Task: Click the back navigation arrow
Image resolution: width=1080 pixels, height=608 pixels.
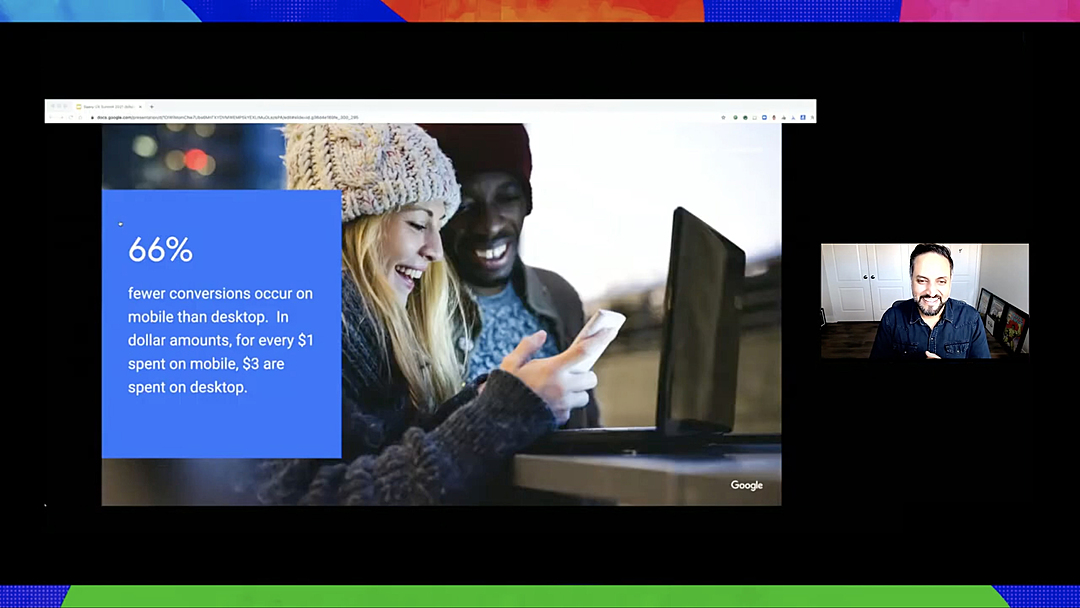Action: point(51,117)
